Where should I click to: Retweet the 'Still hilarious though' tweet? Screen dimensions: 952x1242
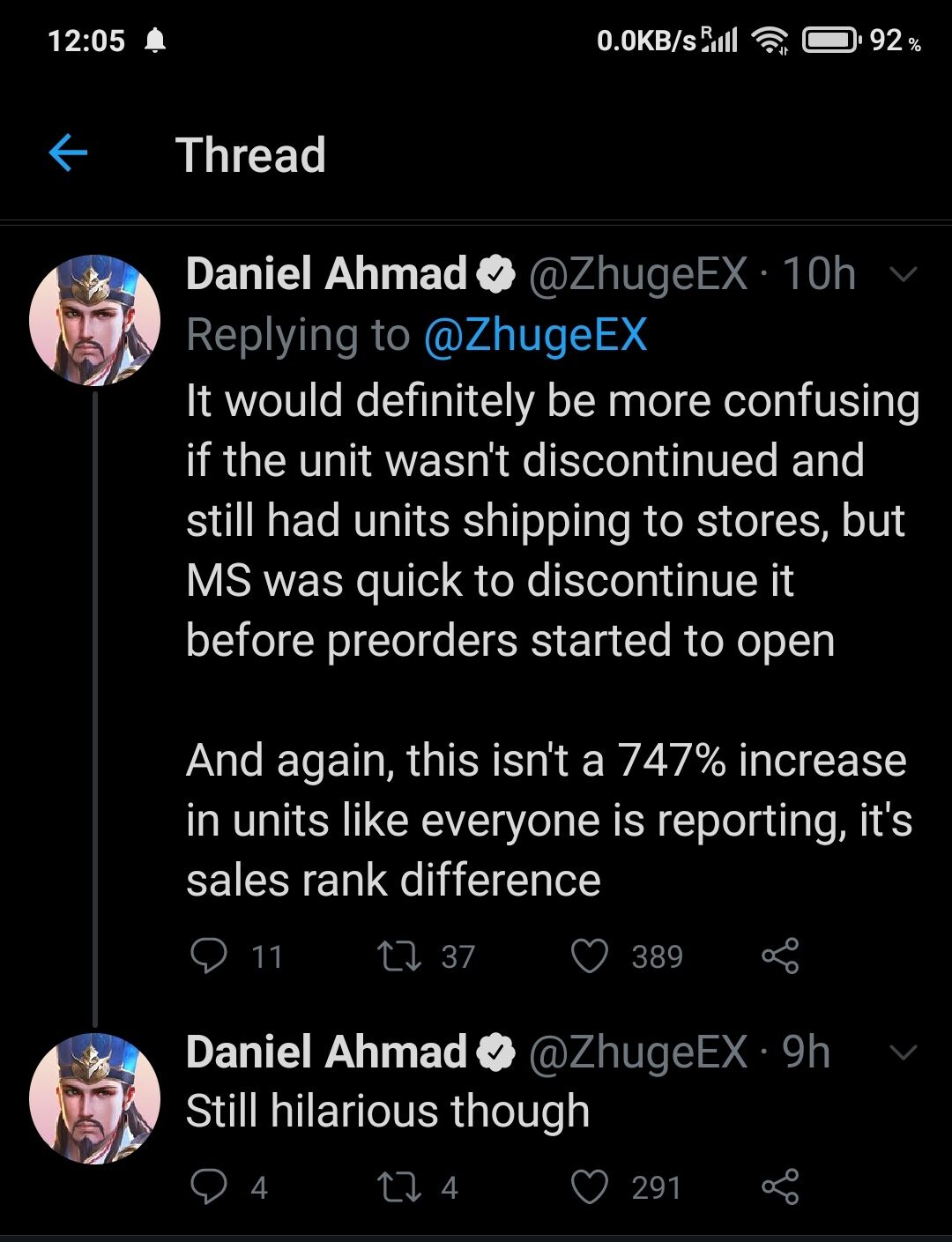[399, 1186]
